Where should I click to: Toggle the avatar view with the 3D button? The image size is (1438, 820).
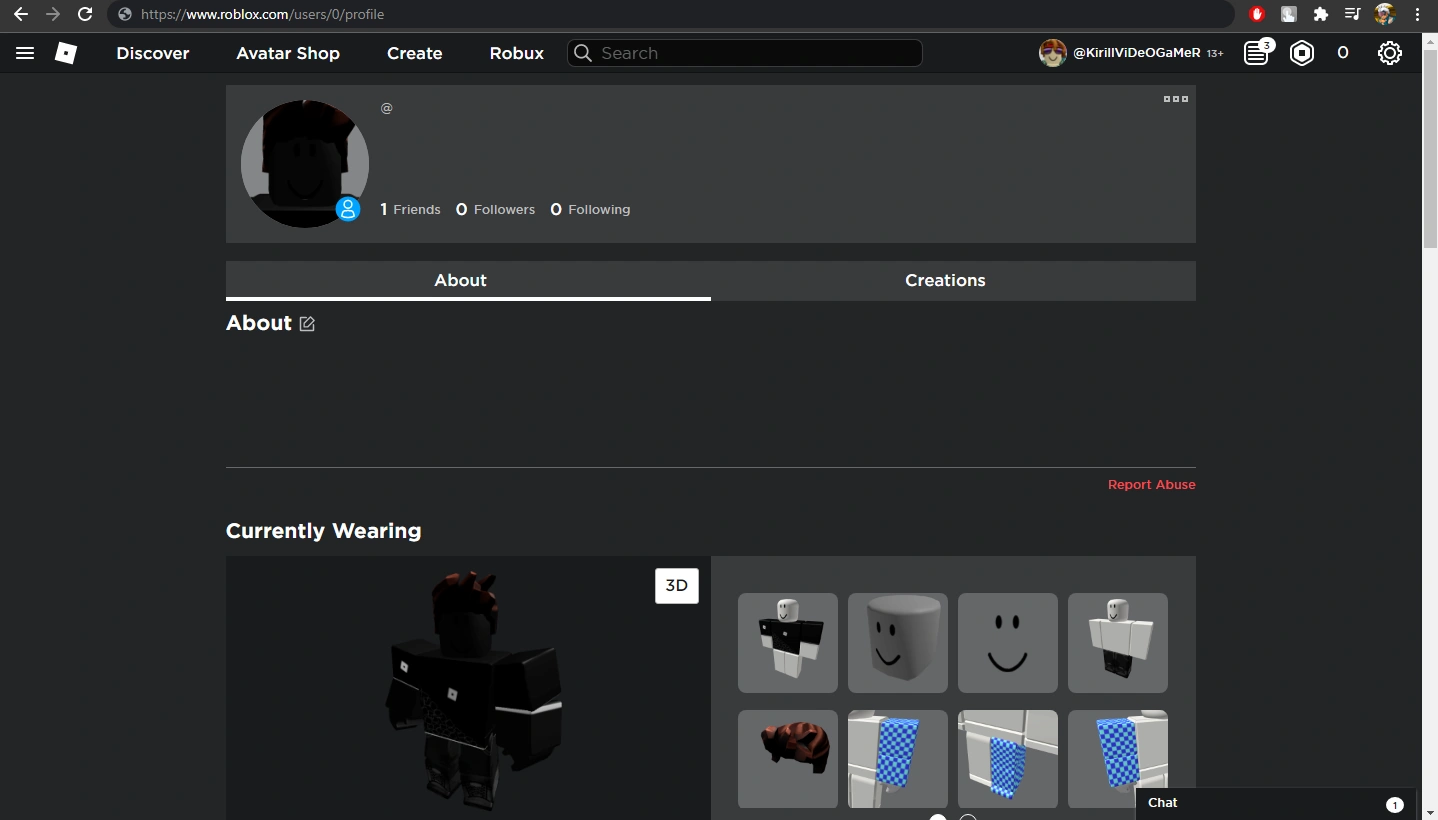click(677, 586)
